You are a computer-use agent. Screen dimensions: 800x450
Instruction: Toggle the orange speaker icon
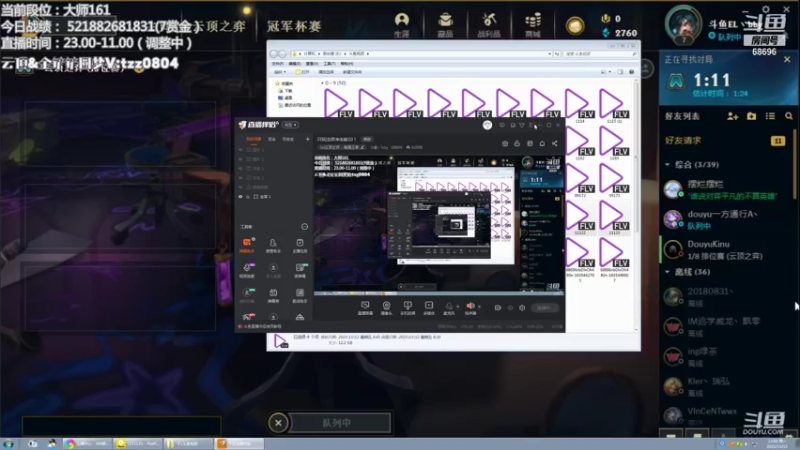(470, 306)
